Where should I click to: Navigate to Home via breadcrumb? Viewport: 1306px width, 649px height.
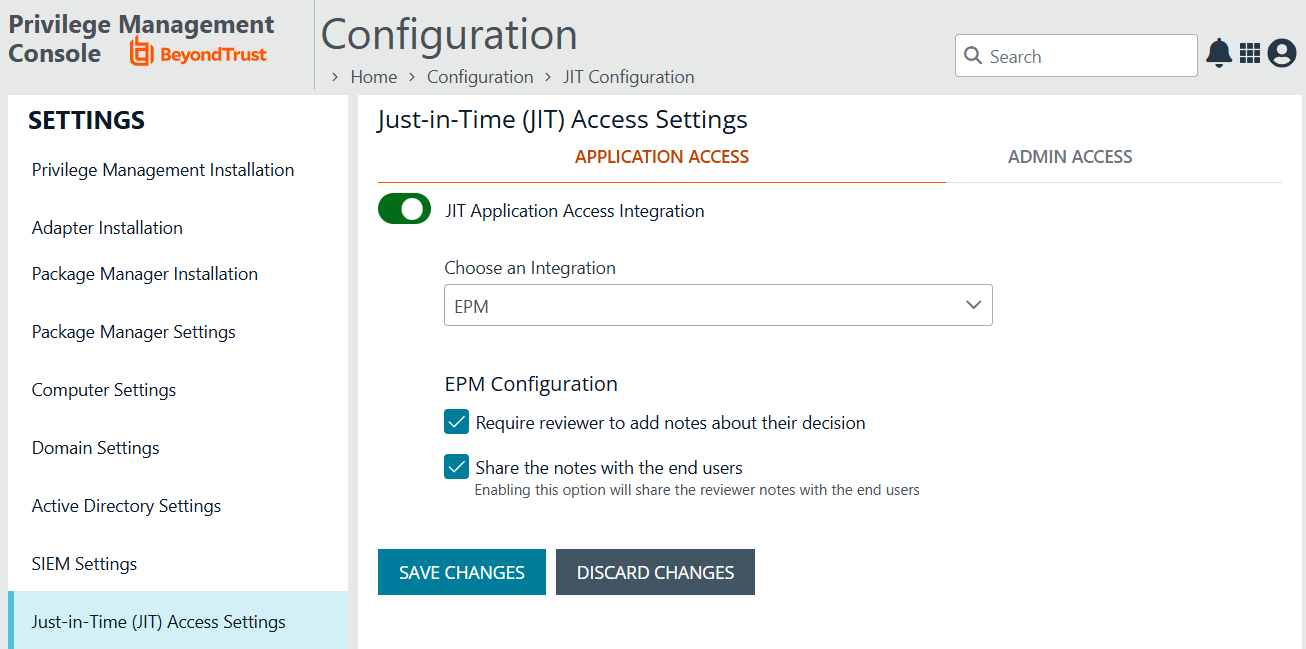coord(373,76)
